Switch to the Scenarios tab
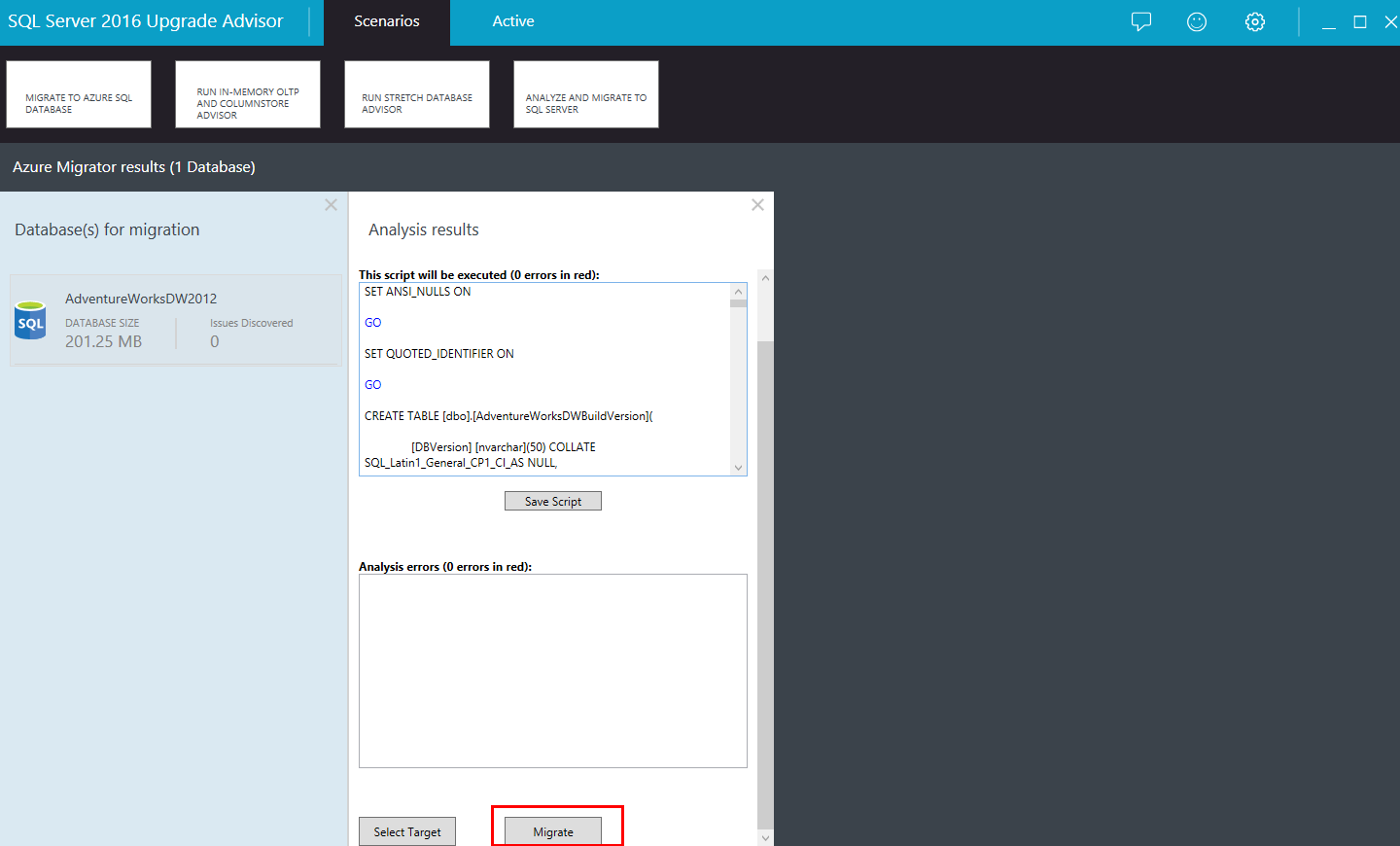 (387, 22)
